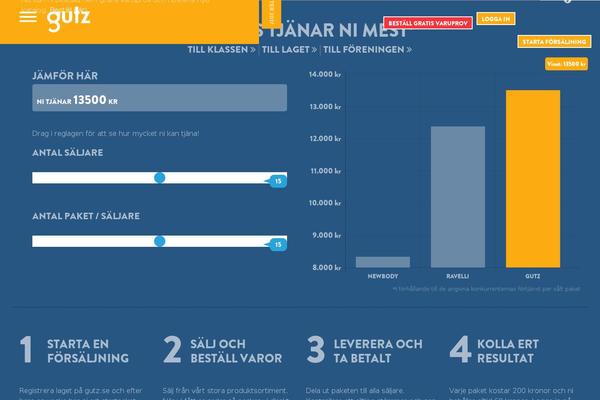Click the value bubble on Antal paket slider
This screenshot has height=400, width=600.
pos(277,245)
